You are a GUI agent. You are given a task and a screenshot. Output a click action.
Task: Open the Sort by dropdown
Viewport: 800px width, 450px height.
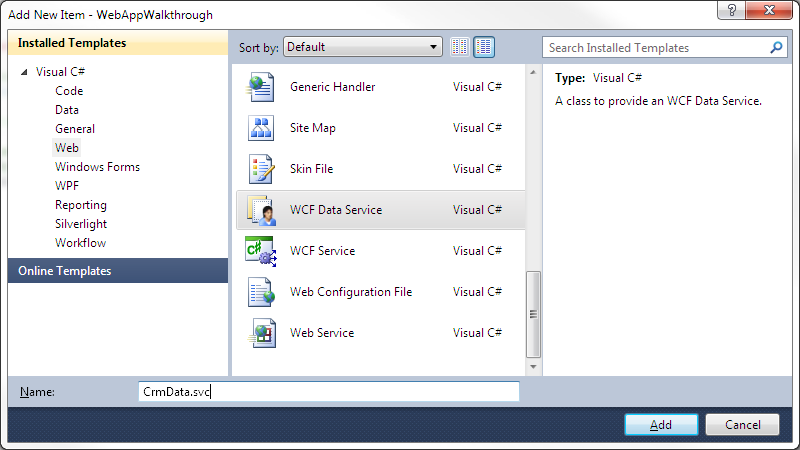362,47
